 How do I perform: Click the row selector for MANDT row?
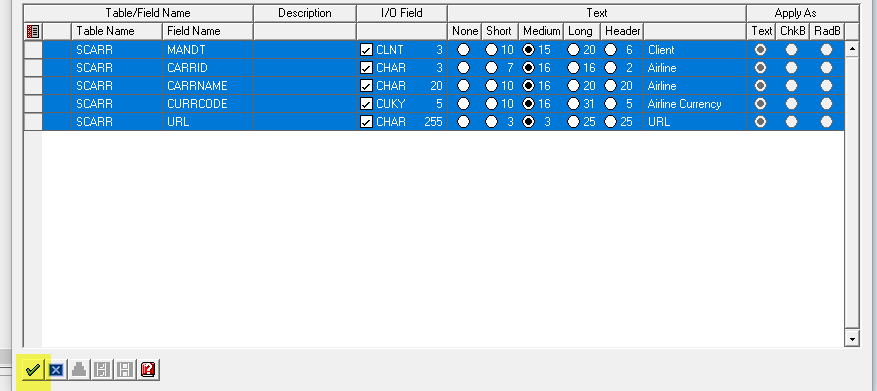(33, 50)
